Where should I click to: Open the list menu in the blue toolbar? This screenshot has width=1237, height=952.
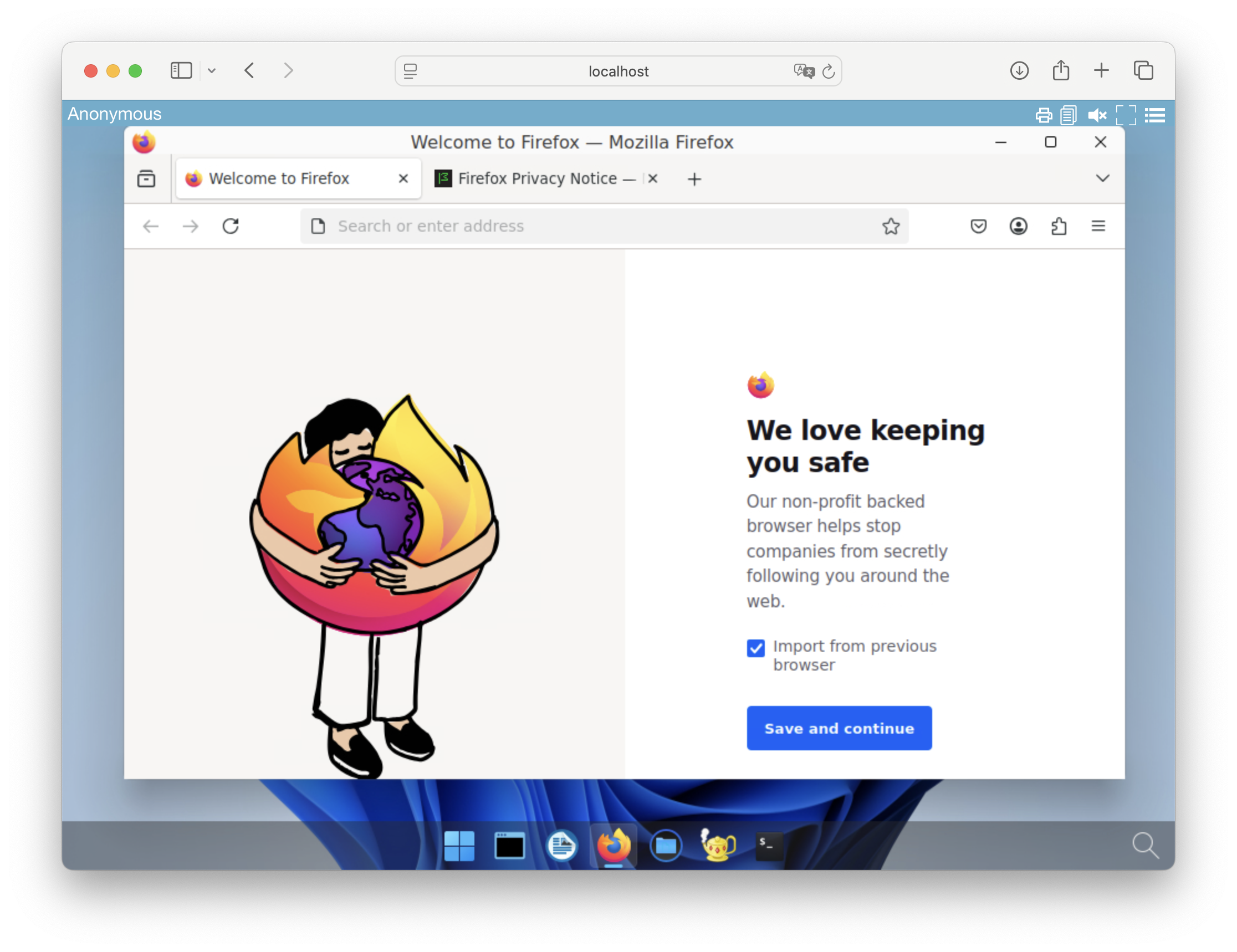(1155, 115)
